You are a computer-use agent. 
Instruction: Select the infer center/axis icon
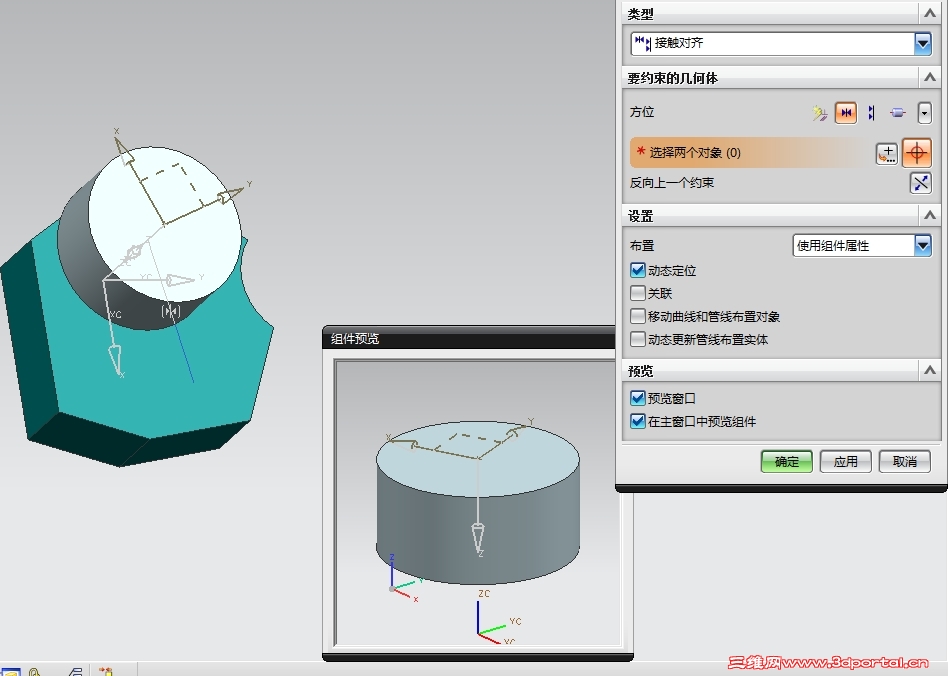pos(898,112)
